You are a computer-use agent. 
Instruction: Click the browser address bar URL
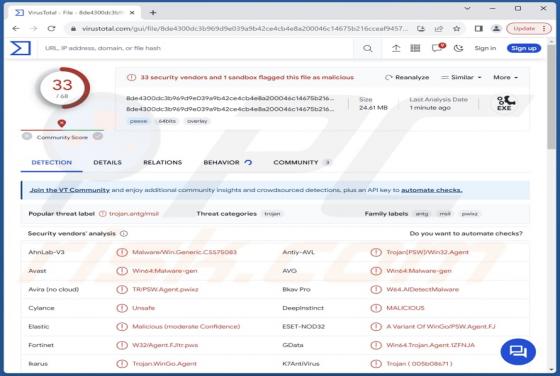[x=245, y=29]
